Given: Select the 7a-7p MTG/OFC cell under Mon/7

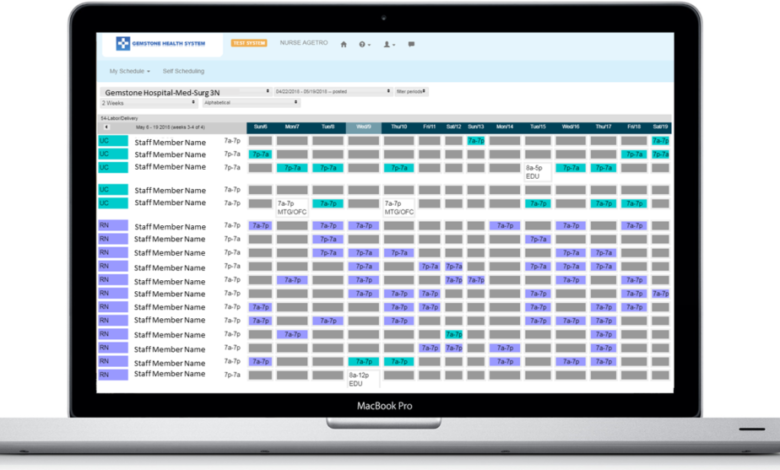Looking at the screenshot, I should [294, 207].
